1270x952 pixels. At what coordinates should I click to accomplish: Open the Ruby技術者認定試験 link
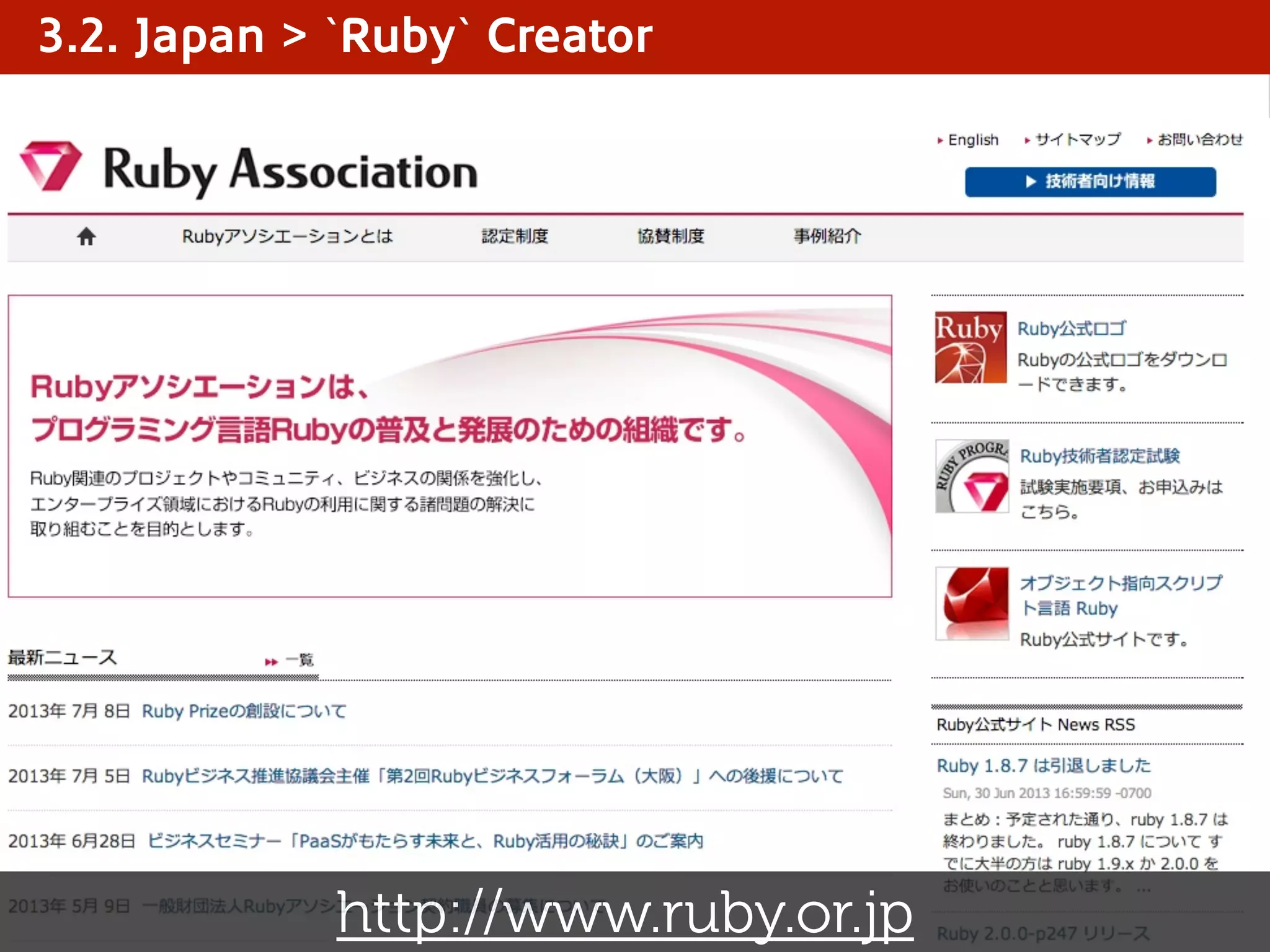click(1099, 456)
